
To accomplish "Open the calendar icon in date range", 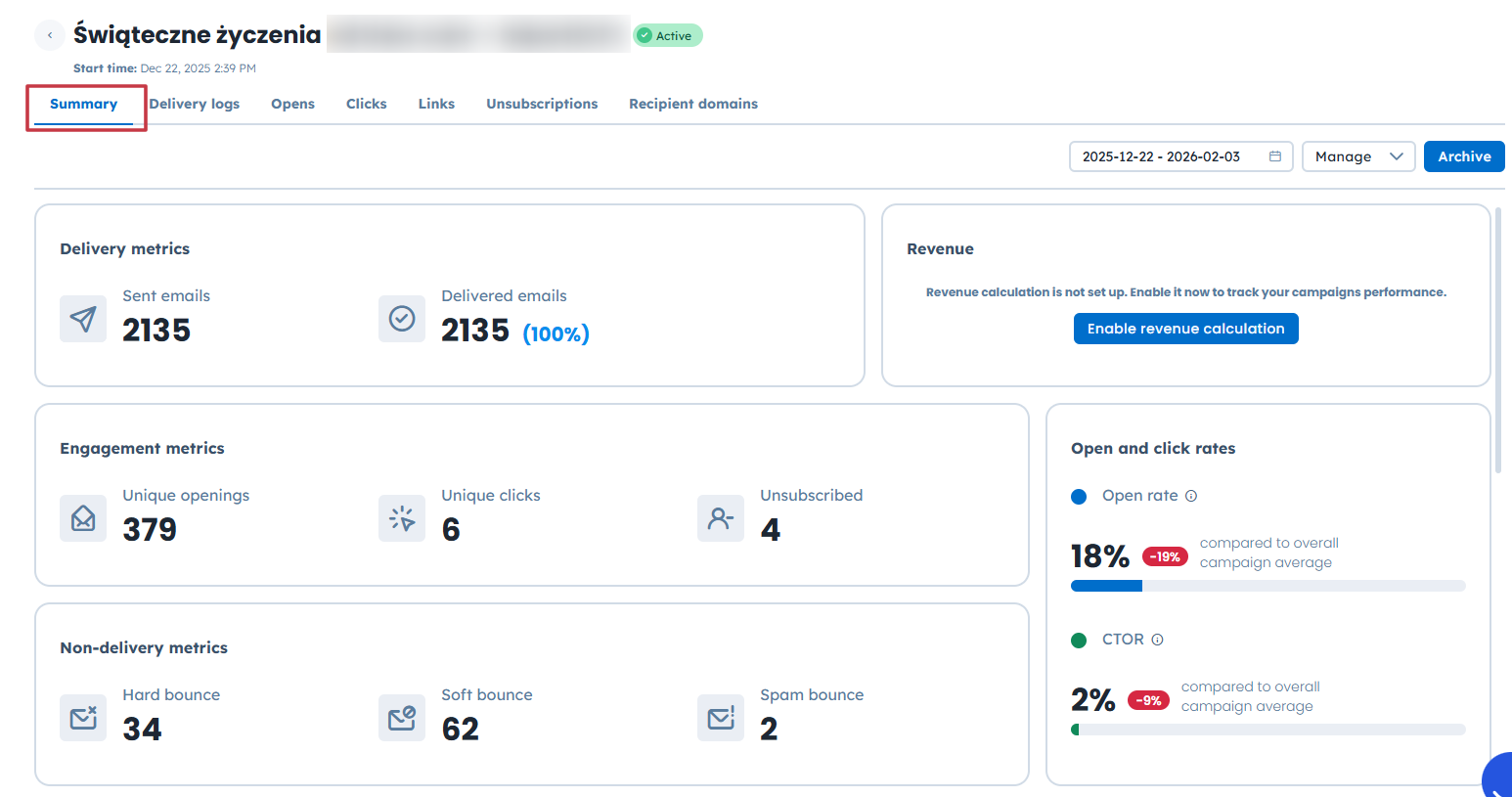I will [1275, 156].
